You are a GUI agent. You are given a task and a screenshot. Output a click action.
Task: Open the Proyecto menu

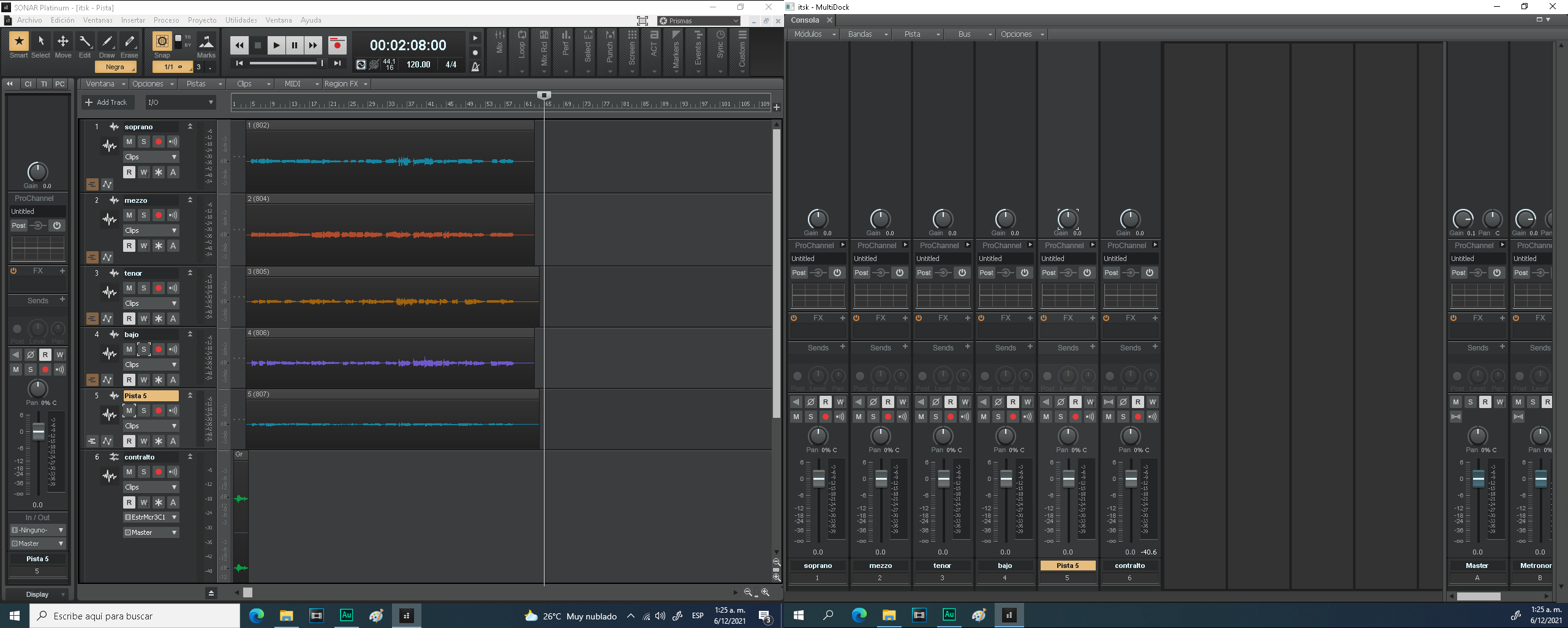[202, 20]
